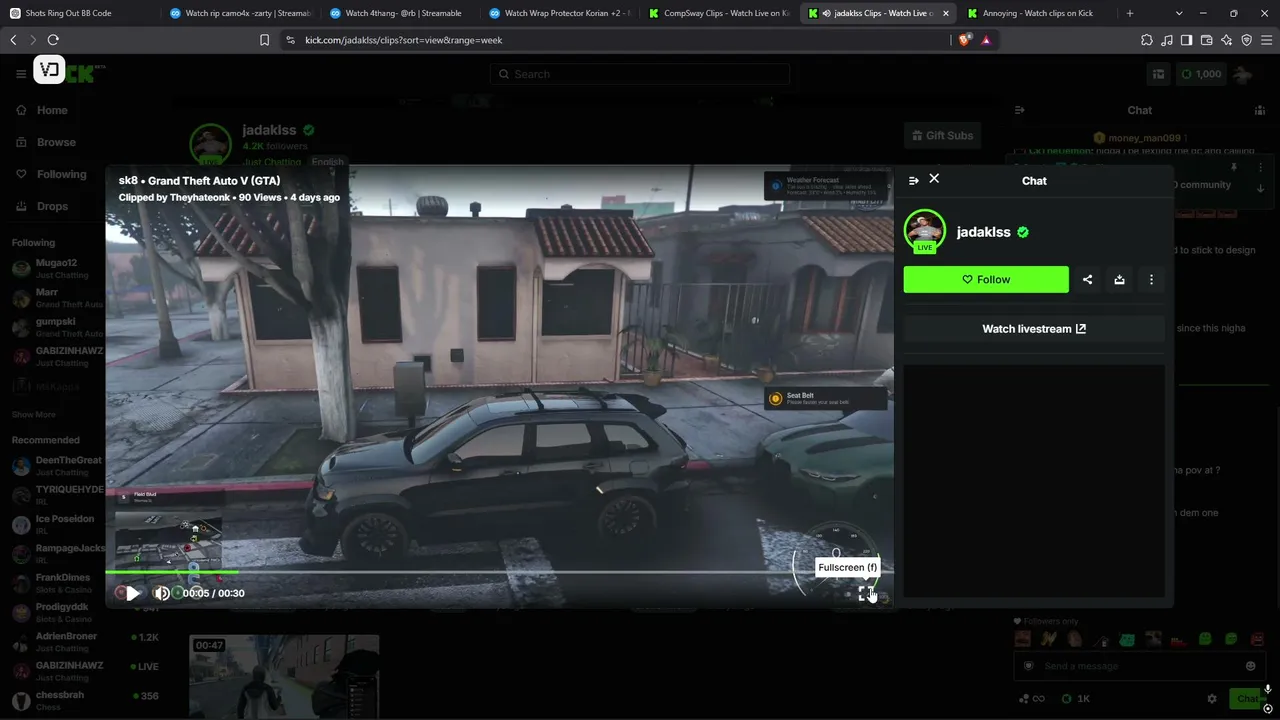Open Watch livestream link
1280x720 pixels.
[x=1034, y=329]
